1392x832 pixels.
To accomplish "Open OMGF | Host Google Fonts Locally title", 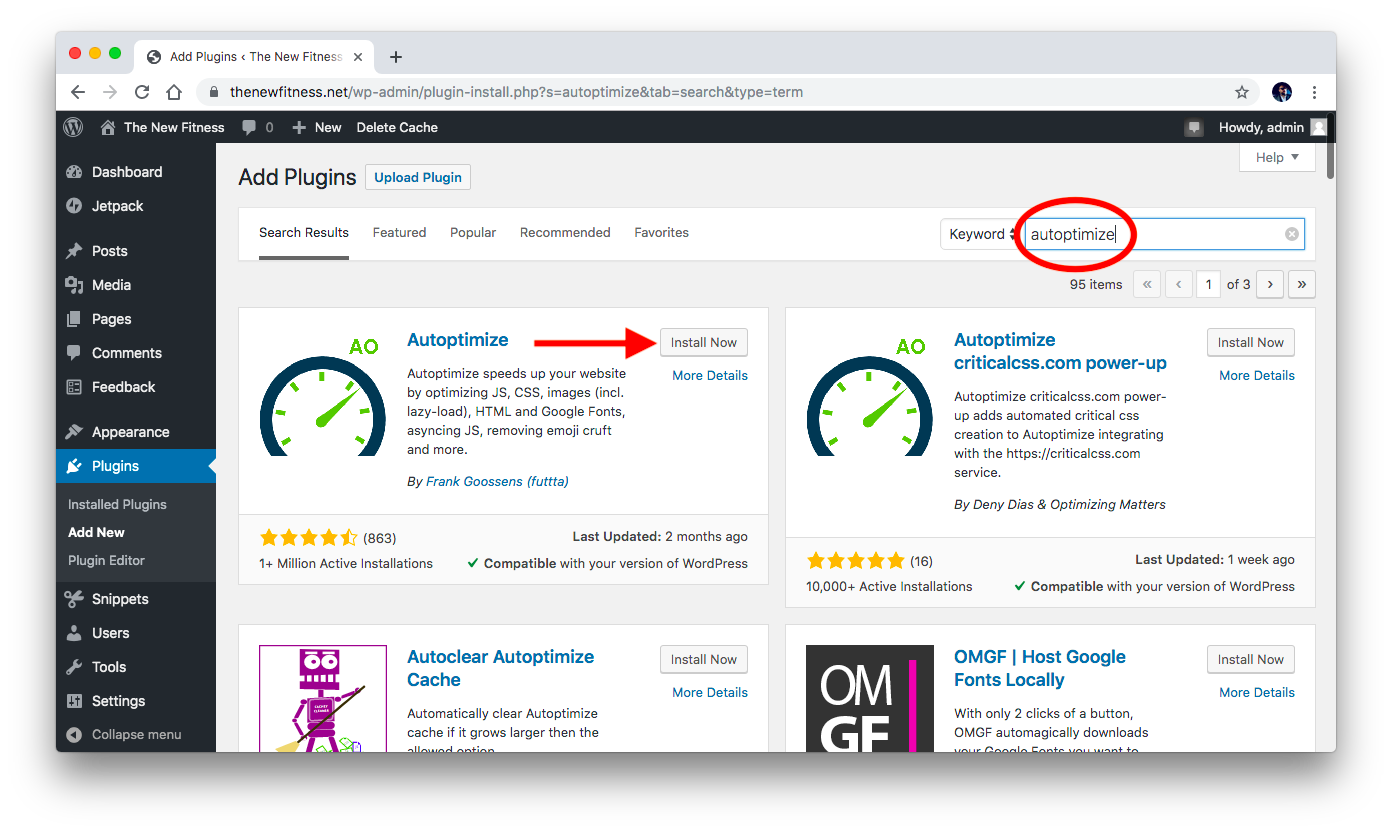I will click(1040, 668).
